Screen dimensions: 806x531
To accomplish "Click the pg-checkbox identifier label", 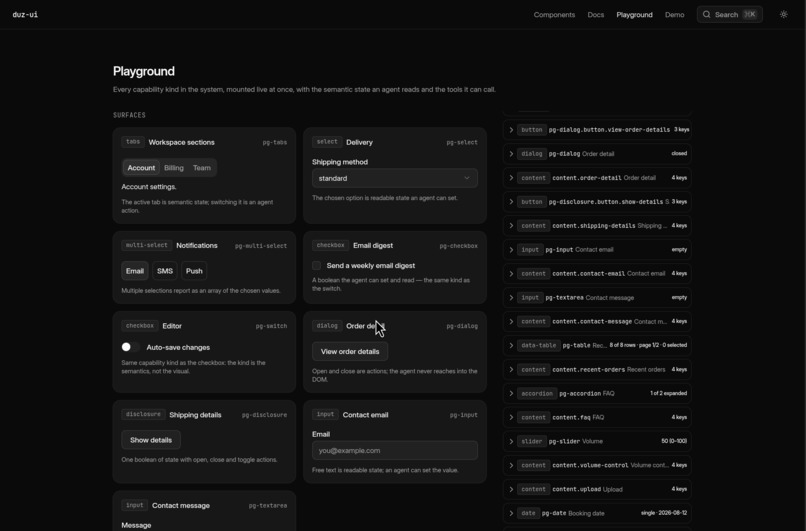I will point(458,246).
